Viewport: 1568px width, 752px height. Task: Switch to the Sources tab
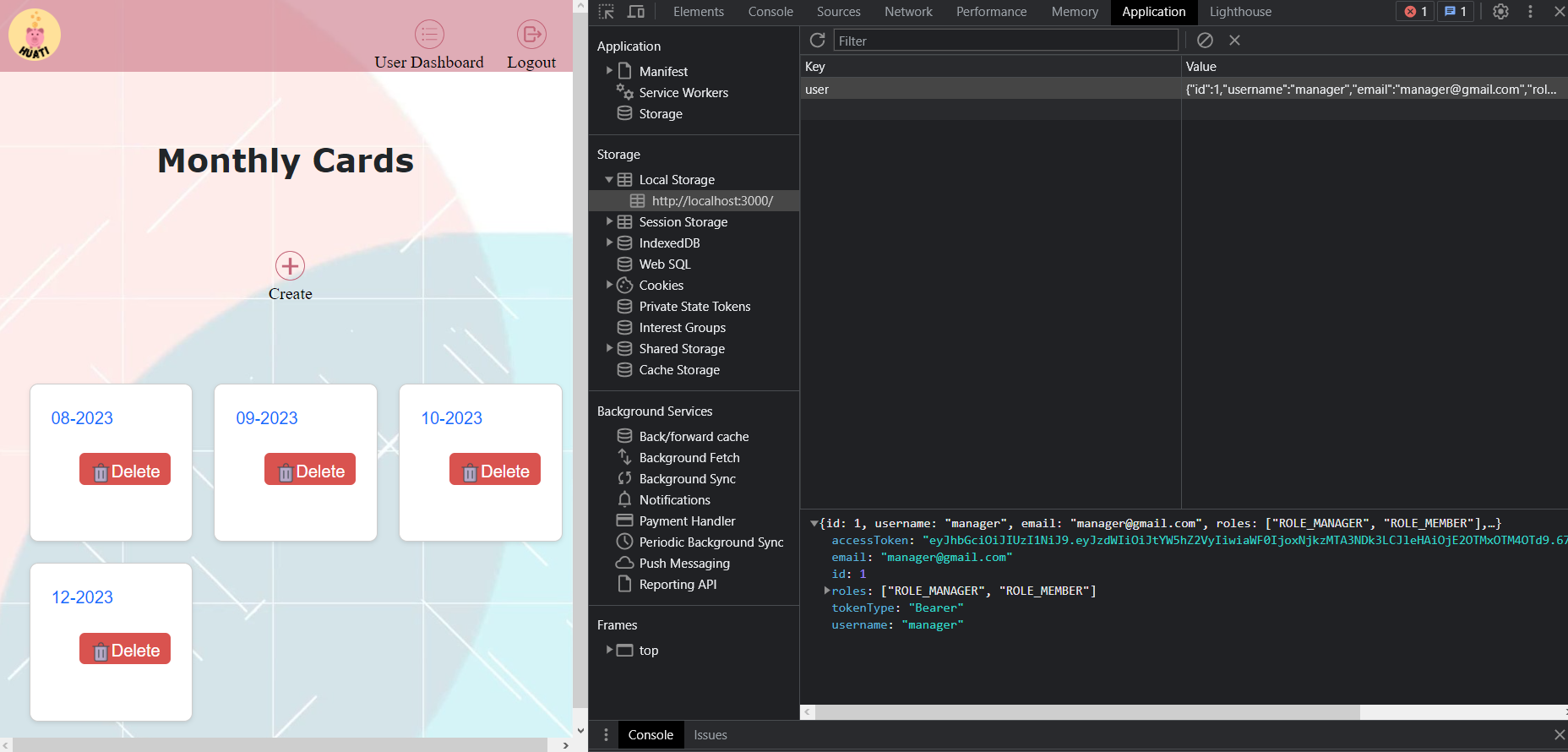pos(838,12)
